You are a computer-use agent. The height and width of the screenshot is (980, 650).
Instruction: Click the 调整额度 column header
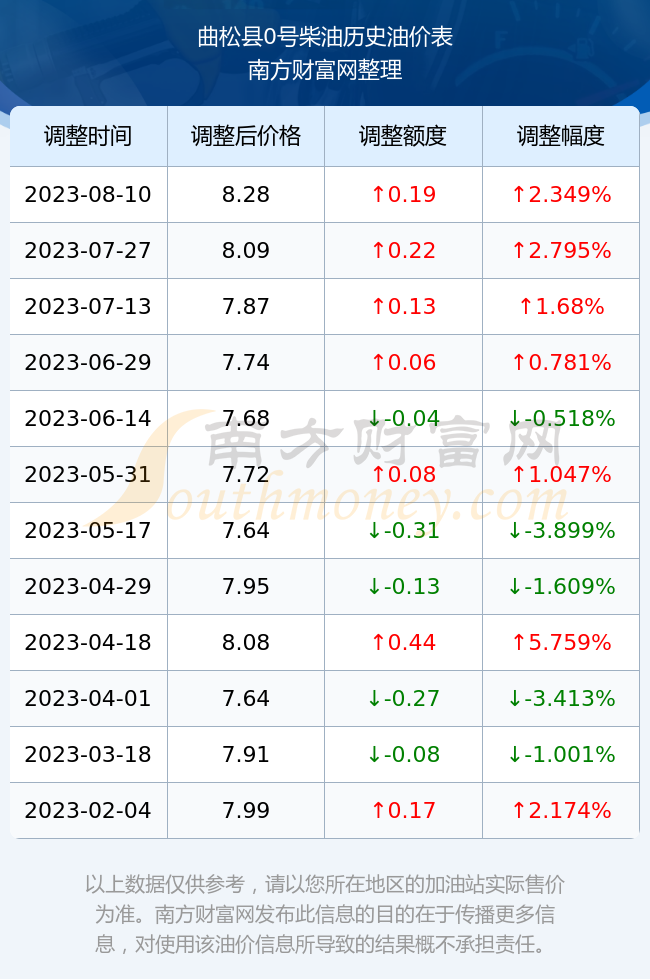click(403, 136)
